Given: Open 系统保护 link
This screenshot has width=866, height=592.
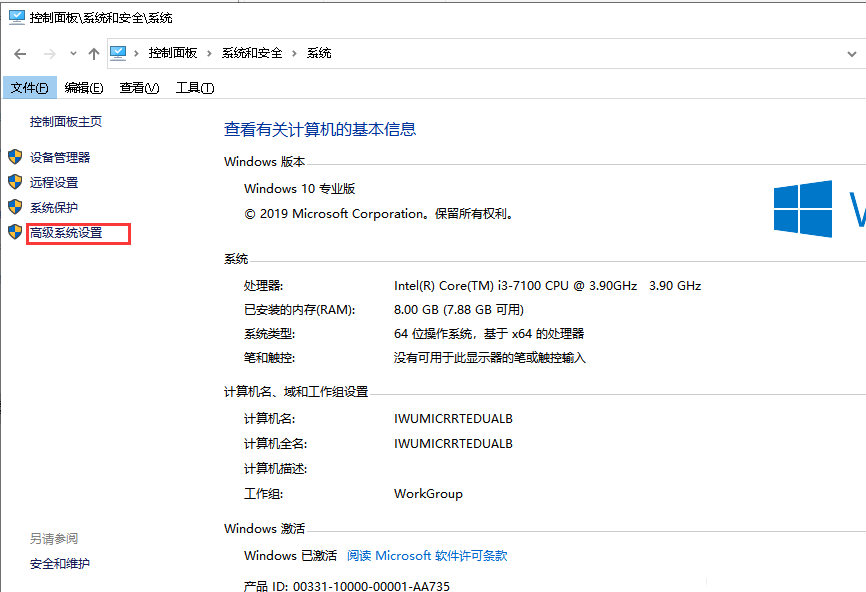Looking at the screenshot, I should point(54,208).
